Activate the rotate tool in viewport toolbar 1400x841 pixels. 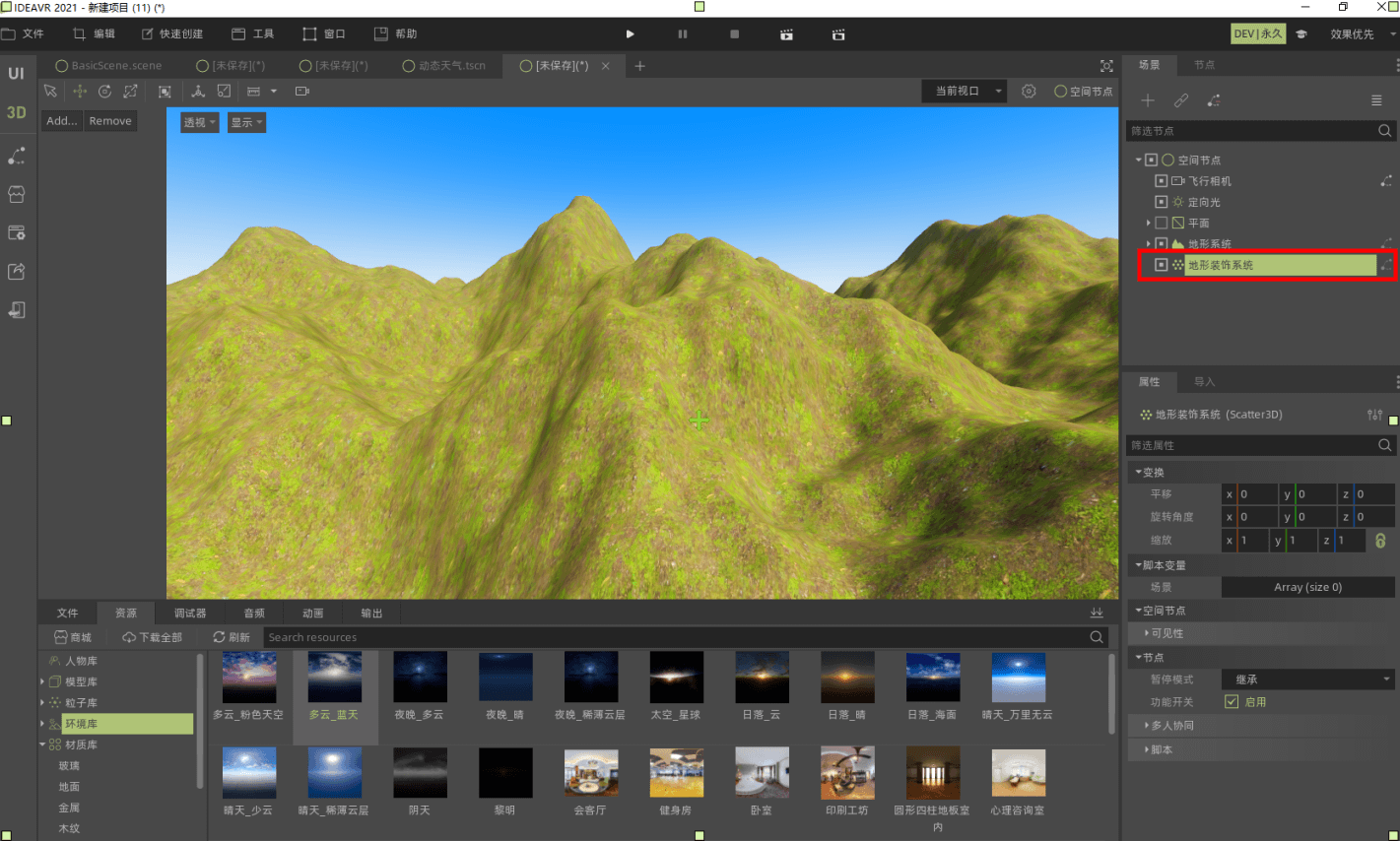pos(104,91)
